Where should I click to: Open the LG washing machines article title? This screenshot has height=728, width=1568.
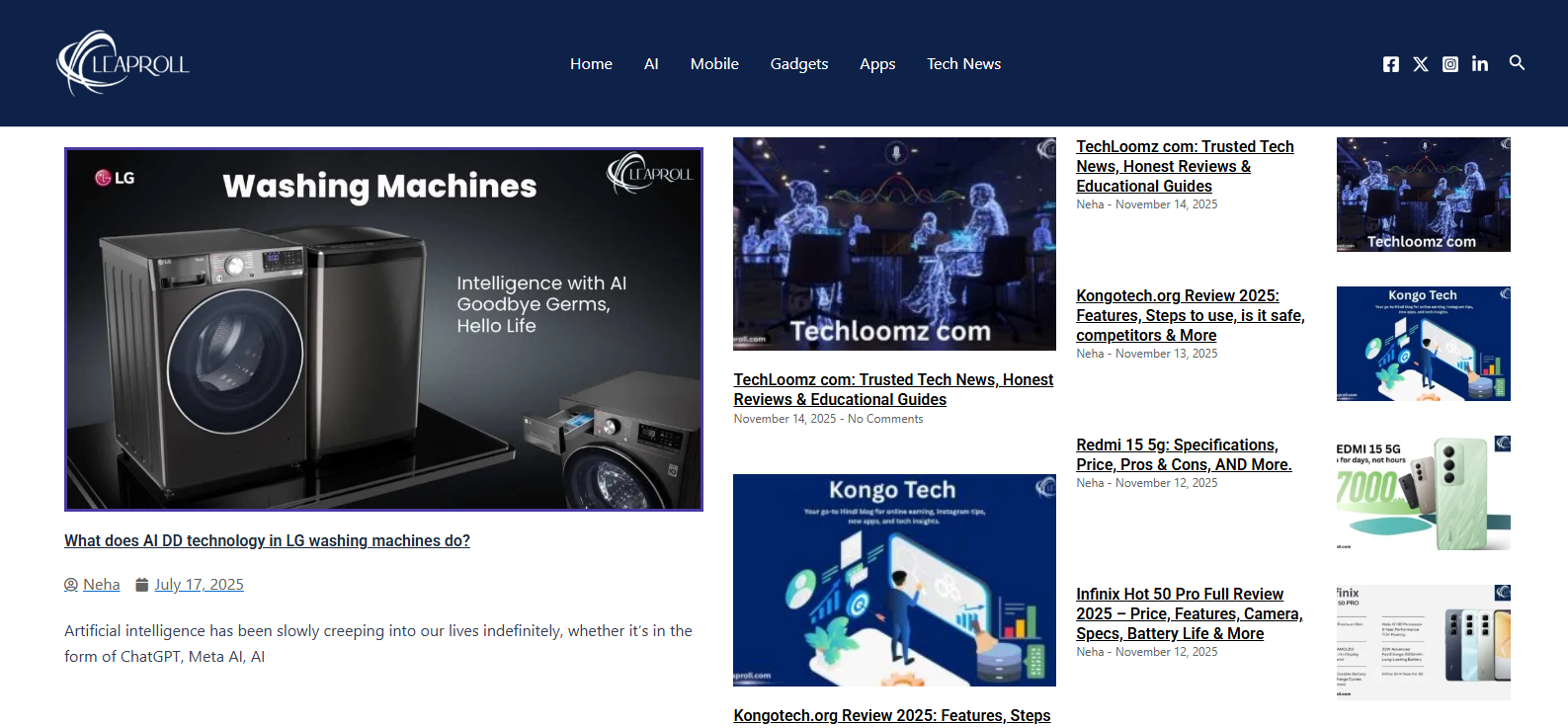[267, 541]
